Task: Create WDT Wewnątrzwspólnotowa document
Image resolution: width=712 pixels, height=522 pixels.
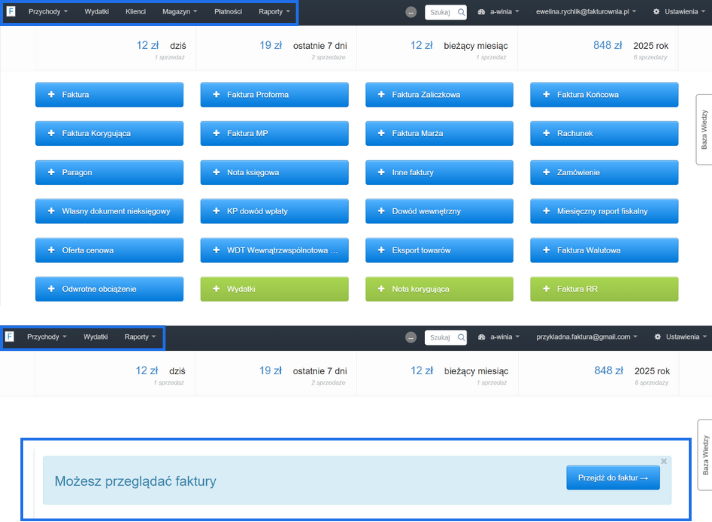Action: (274, 250)
